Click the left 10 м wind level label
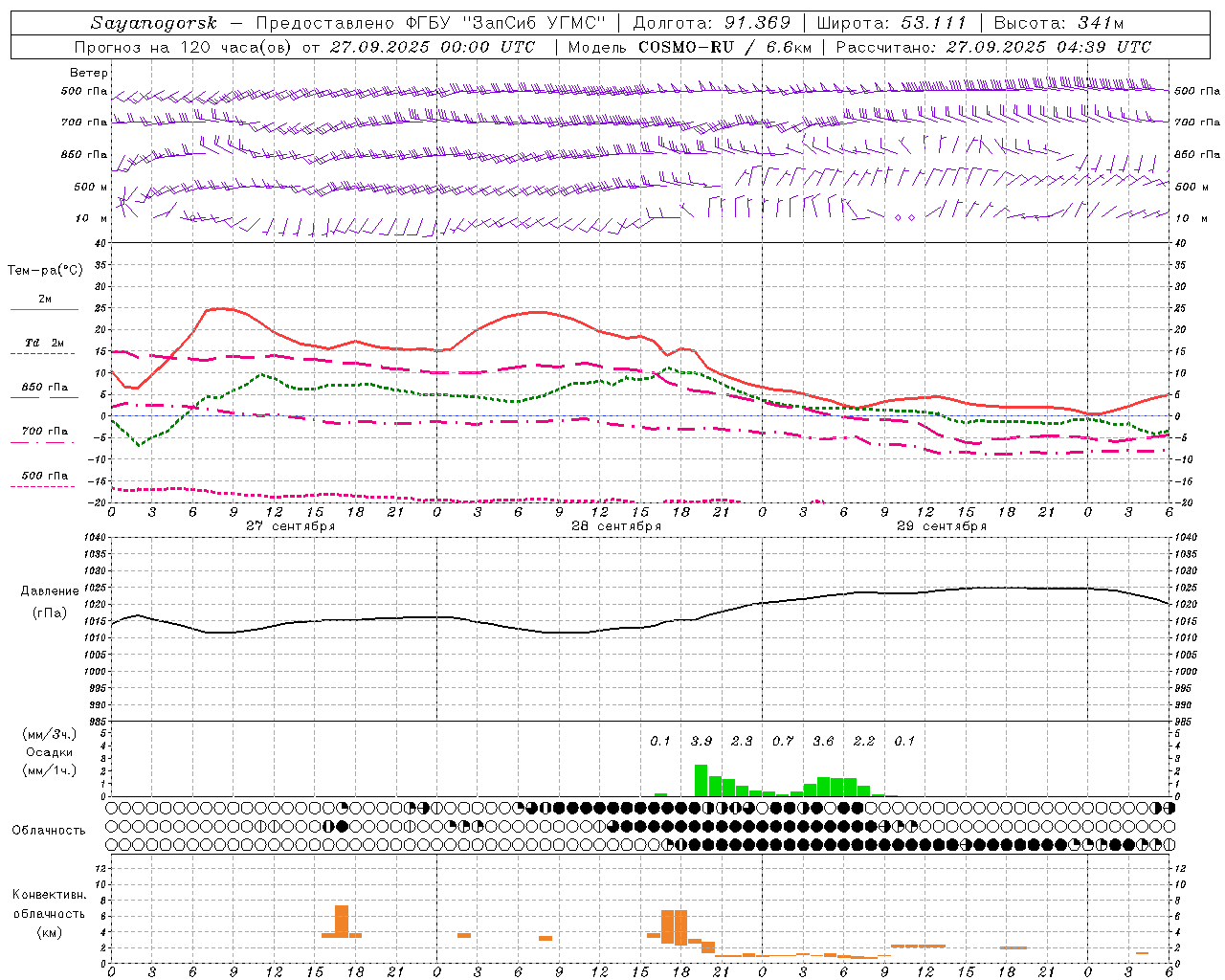This screenshot has width=1225, height=980. click(92, 218)
